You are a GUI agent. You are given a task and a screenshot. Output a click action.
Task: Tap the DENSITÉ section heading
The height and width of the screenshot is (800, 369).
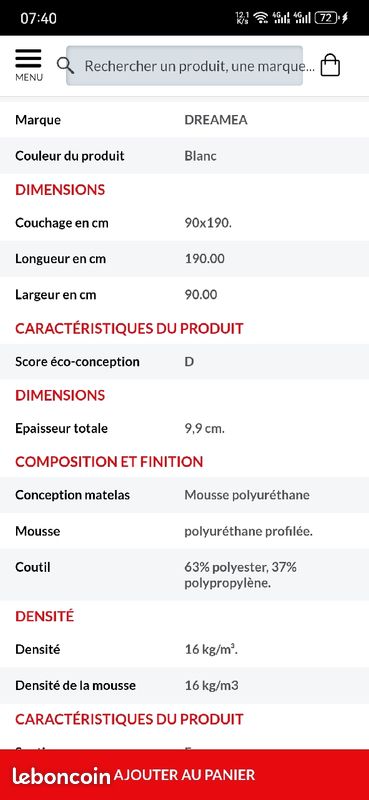[44, 616]
